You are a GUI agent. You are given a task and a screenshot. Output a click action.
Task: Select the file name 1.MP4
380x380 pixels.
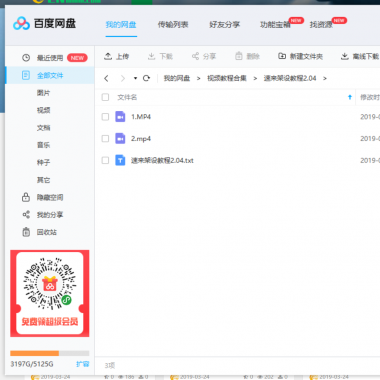click(x=141, y=117)
